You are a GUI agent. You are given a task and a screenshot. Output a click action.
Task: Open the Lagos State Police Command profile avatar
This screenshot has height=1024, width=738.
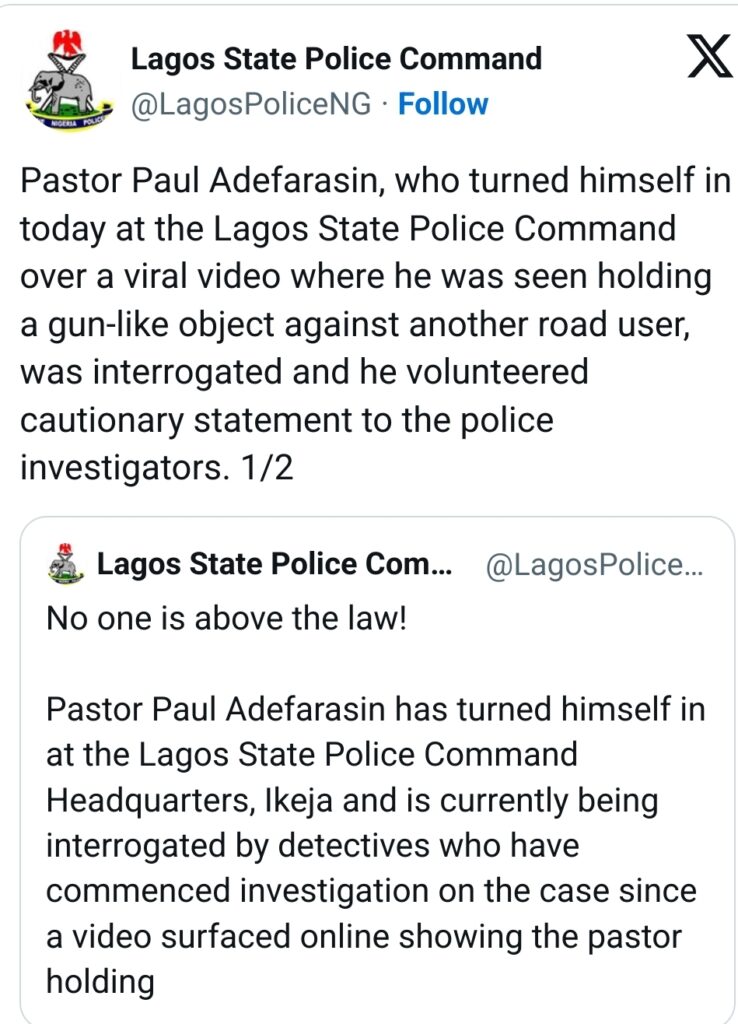click(68, 80)
